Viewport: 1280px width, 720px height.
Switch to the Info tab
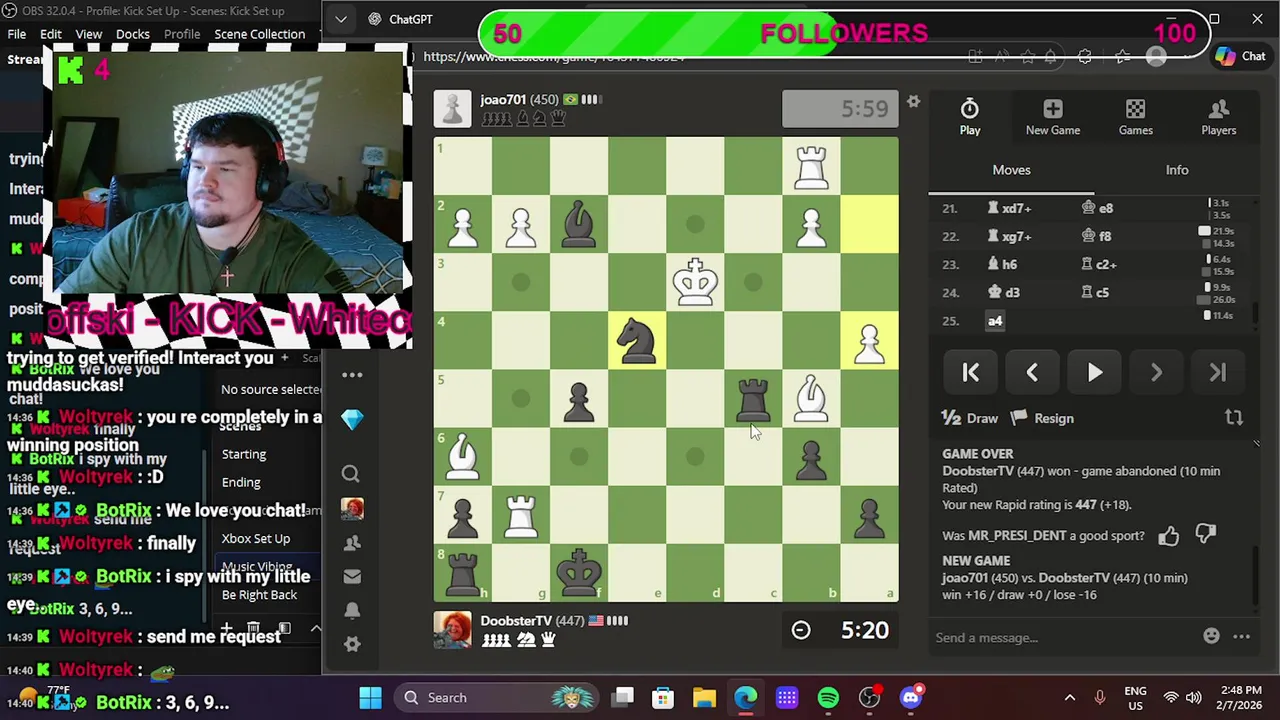[1176, 170]
